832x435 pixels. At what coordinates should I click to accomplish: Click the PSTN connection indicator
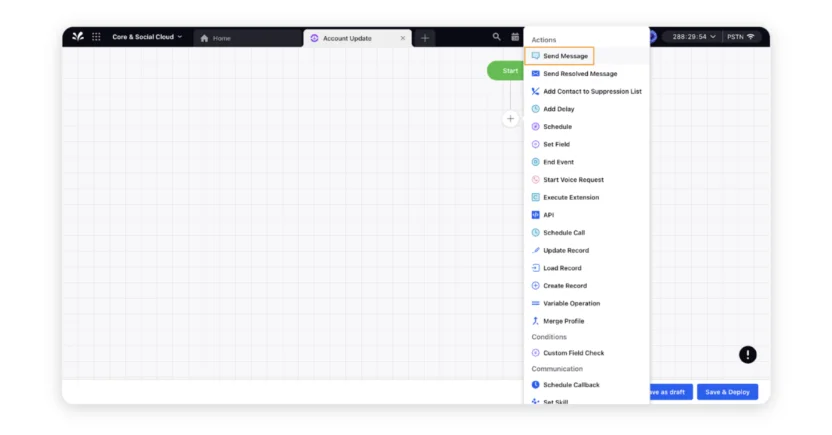click(x=740, y=37)
